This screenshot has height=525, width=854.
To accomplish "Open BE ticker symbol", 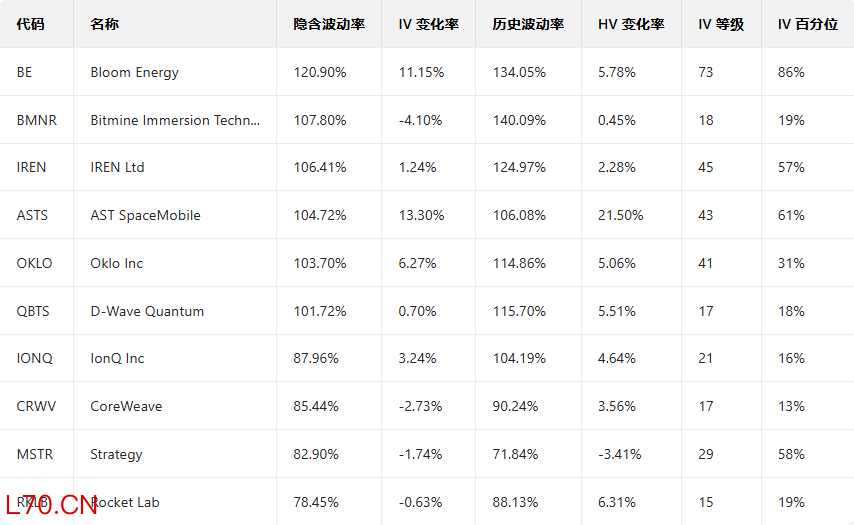I will point(25,72).
